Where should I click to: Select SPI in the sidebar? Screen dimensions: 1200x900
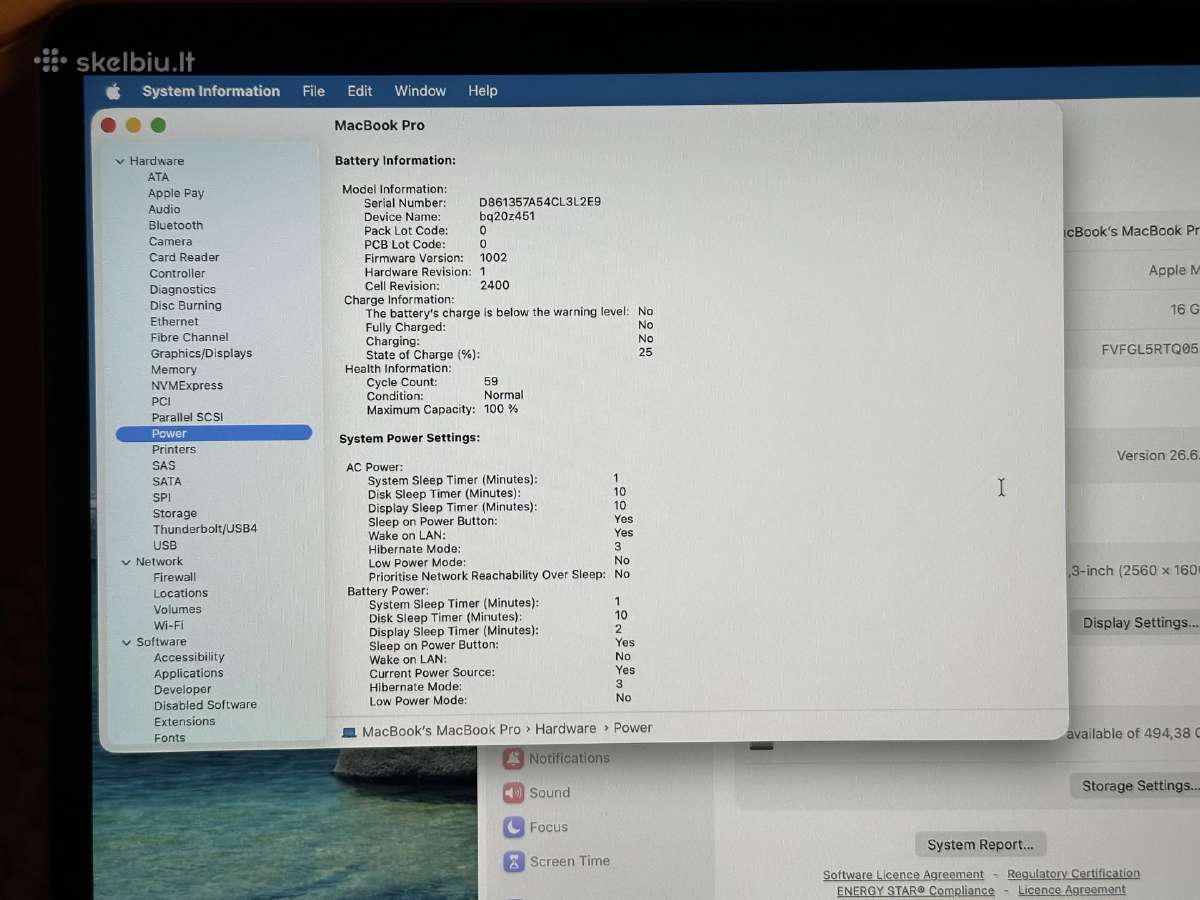(162, 497)
